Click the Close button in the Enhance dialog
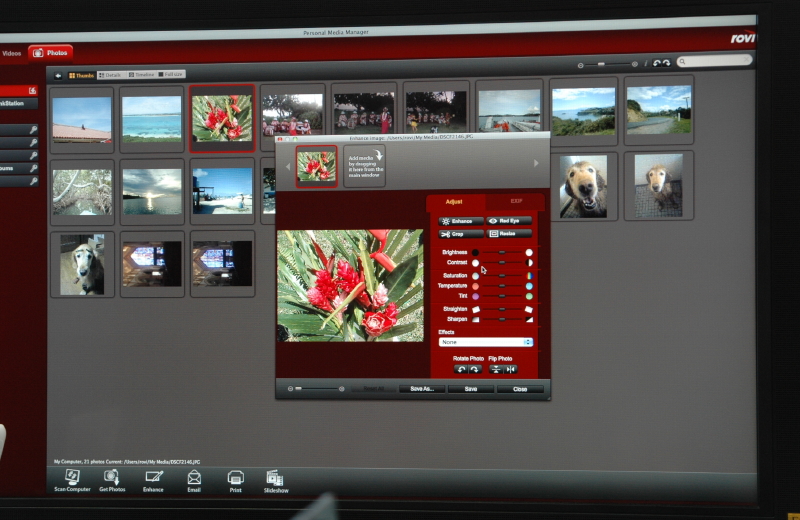The image size is (800, 520). pyautogui.click(x=520, y=389)
